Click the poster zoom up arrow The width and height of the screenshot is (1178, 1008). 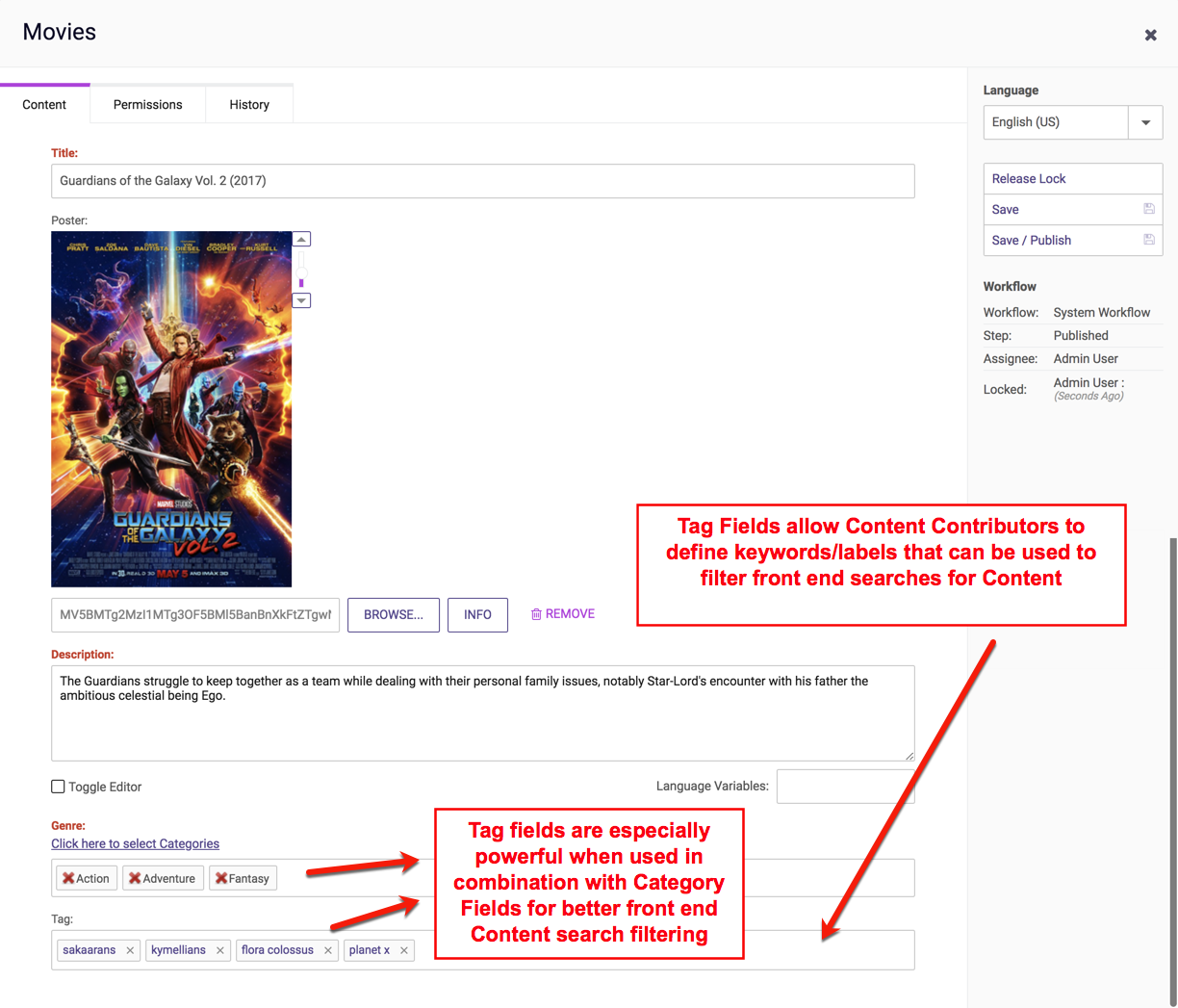[301, 239]
